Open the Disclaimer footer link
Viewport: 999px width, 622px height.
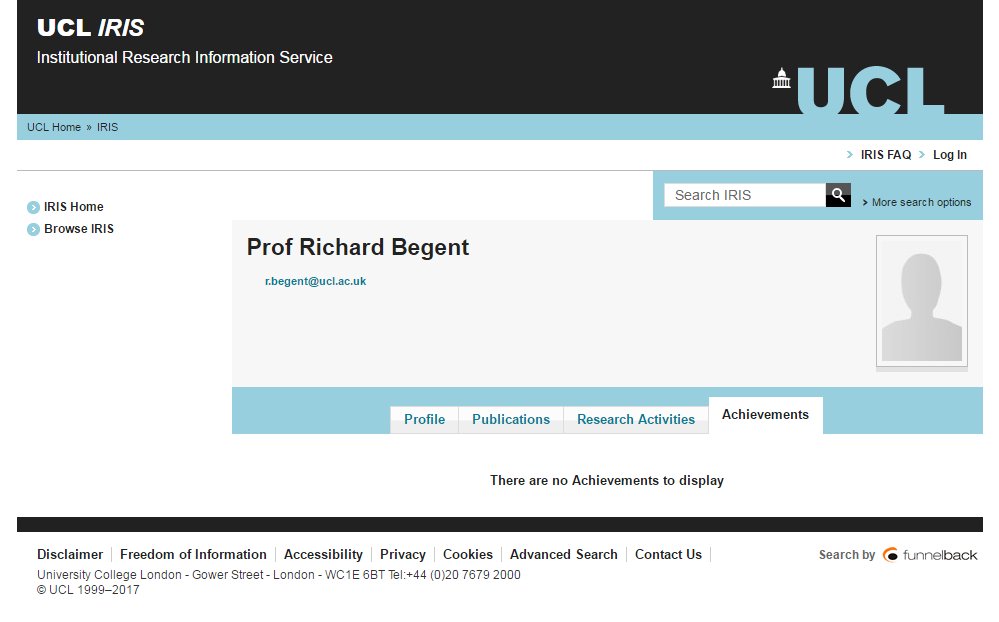[70, 554]
